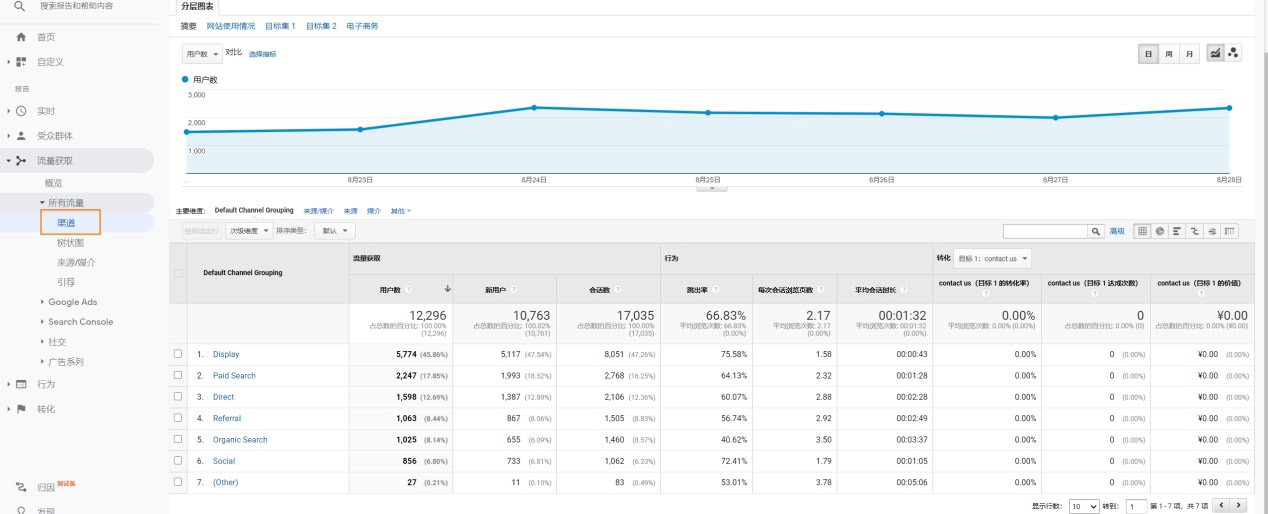
Task: Open the 转化 goal selector dropdown
Action: (x=993, y=258)
